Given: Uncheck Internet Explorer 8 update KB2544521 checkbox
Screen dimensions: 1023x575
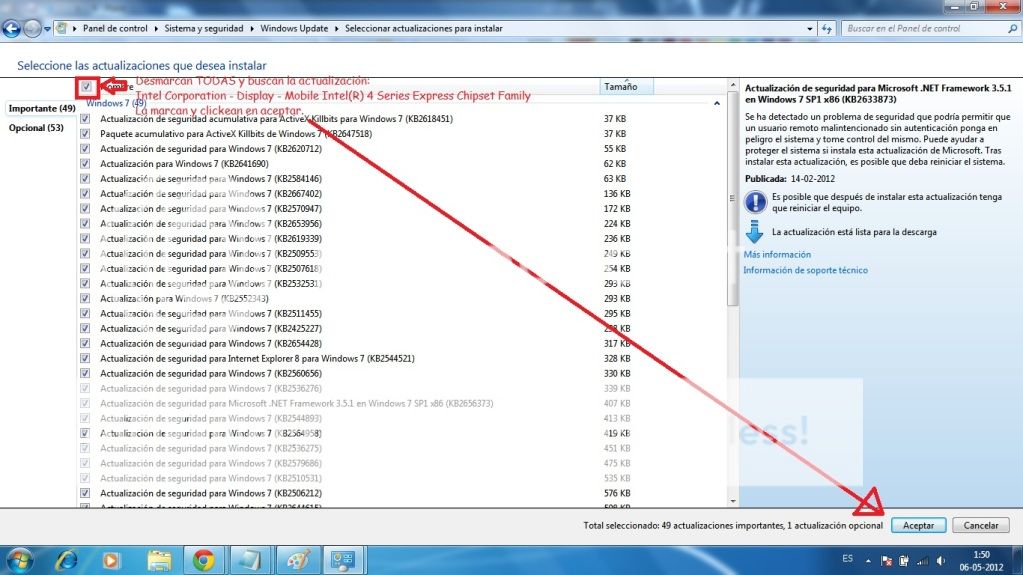Looking at the screenshot, I should pyautogui.click(x=85, y=358).
